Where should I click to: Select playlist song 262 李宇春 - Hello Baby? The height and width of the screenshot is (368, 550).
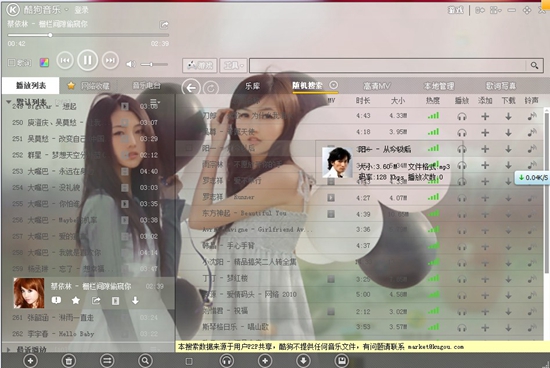tap(88, 334)
